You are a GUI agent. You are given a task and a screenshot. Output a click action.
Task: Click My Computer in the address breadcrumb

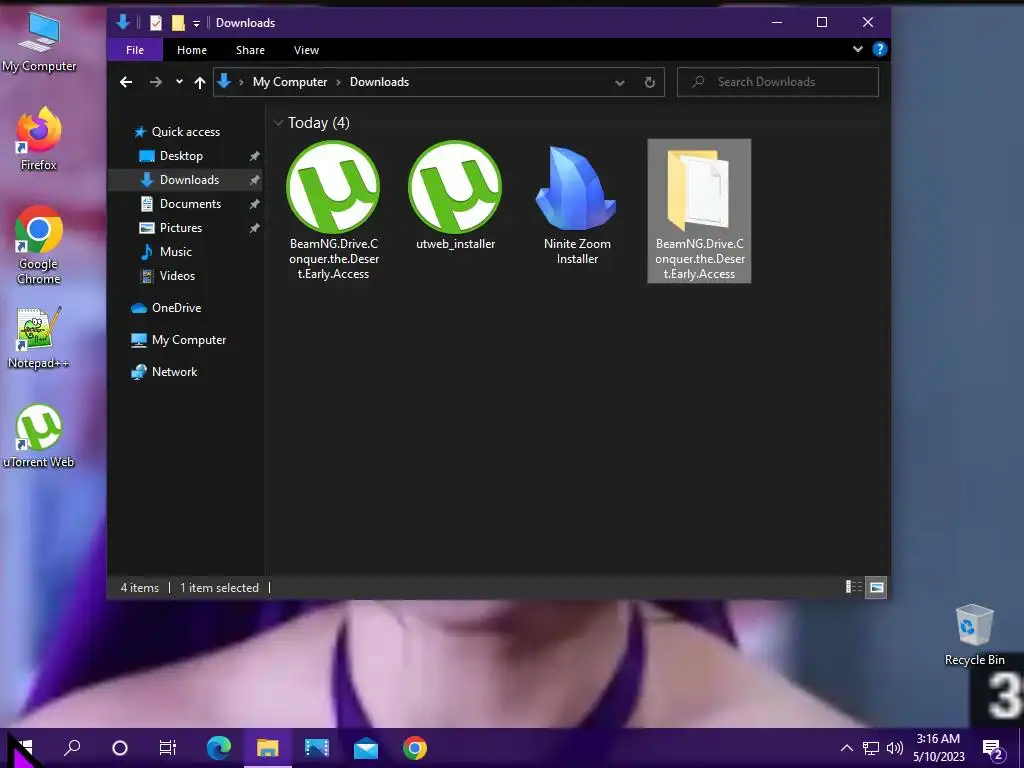point(290,82)
